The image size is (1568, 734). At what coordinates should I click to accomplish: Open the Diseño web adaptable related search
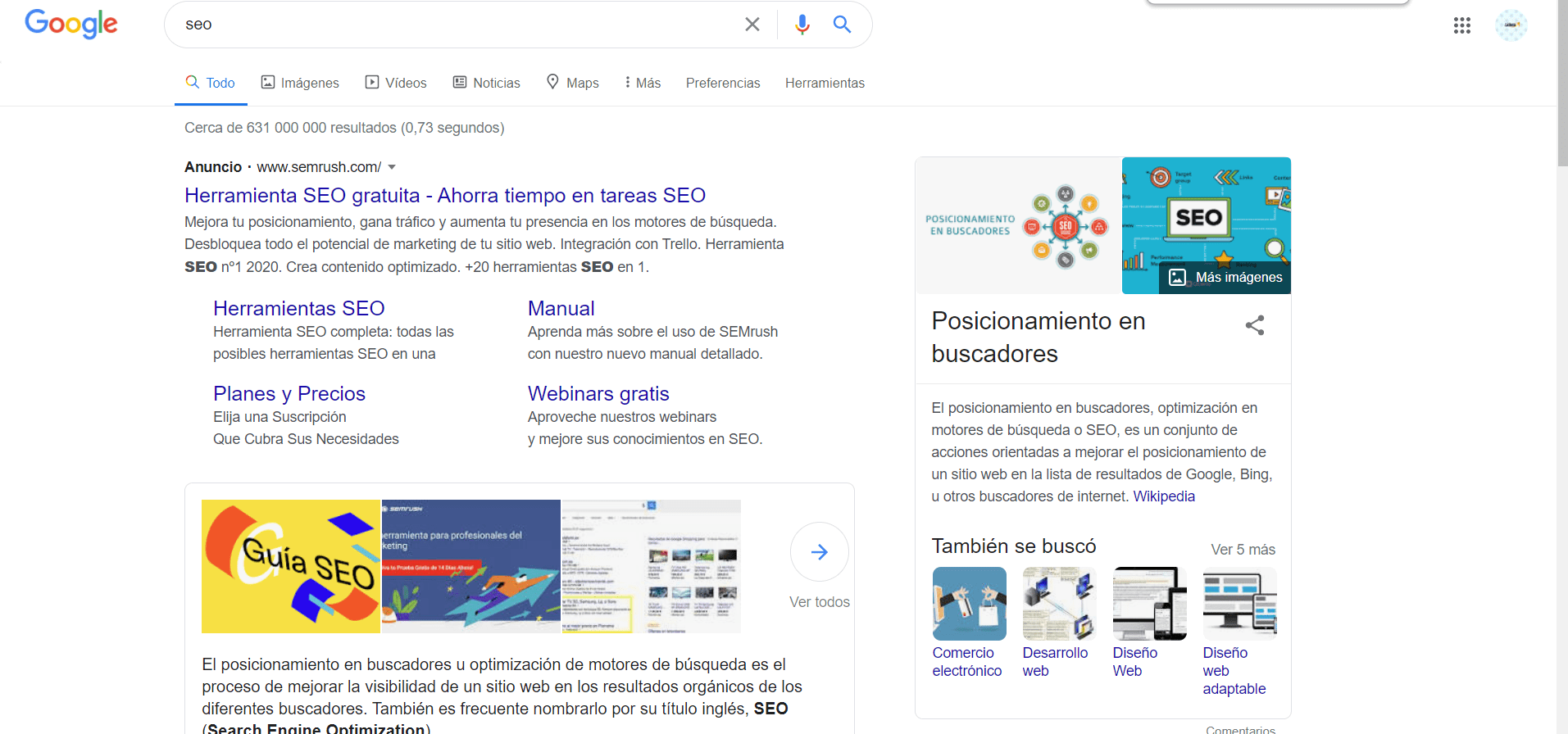(x=1234, y=671)
